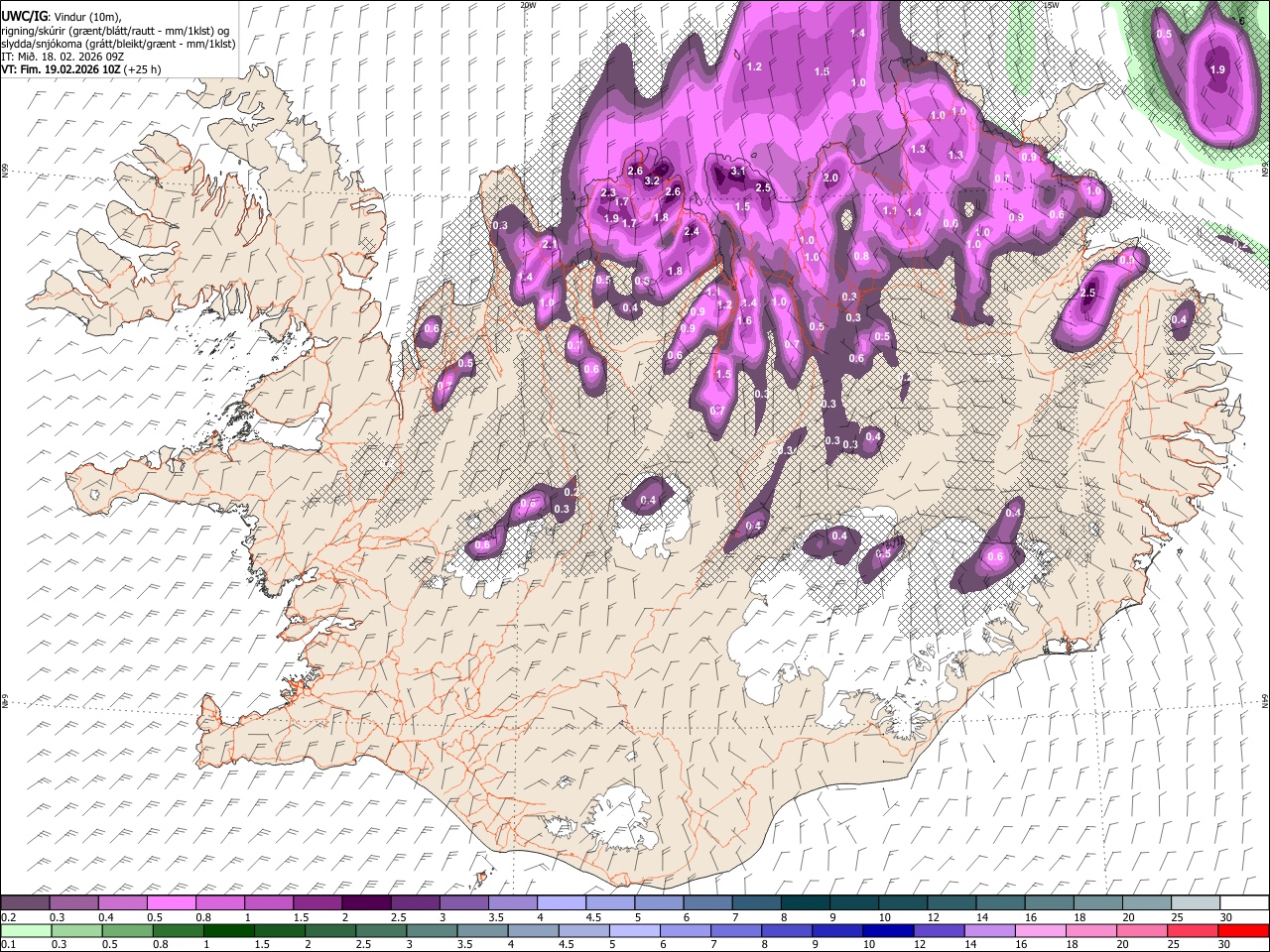Screen dimensions: 1270x952
Task: Click the 2.1 precipitation value on the map
Action: 551,244
